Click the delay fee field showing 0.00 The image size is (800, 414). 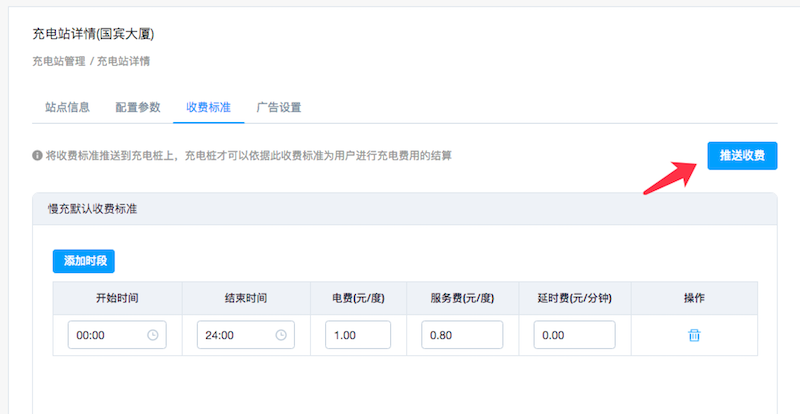click(x=574, y=336)
